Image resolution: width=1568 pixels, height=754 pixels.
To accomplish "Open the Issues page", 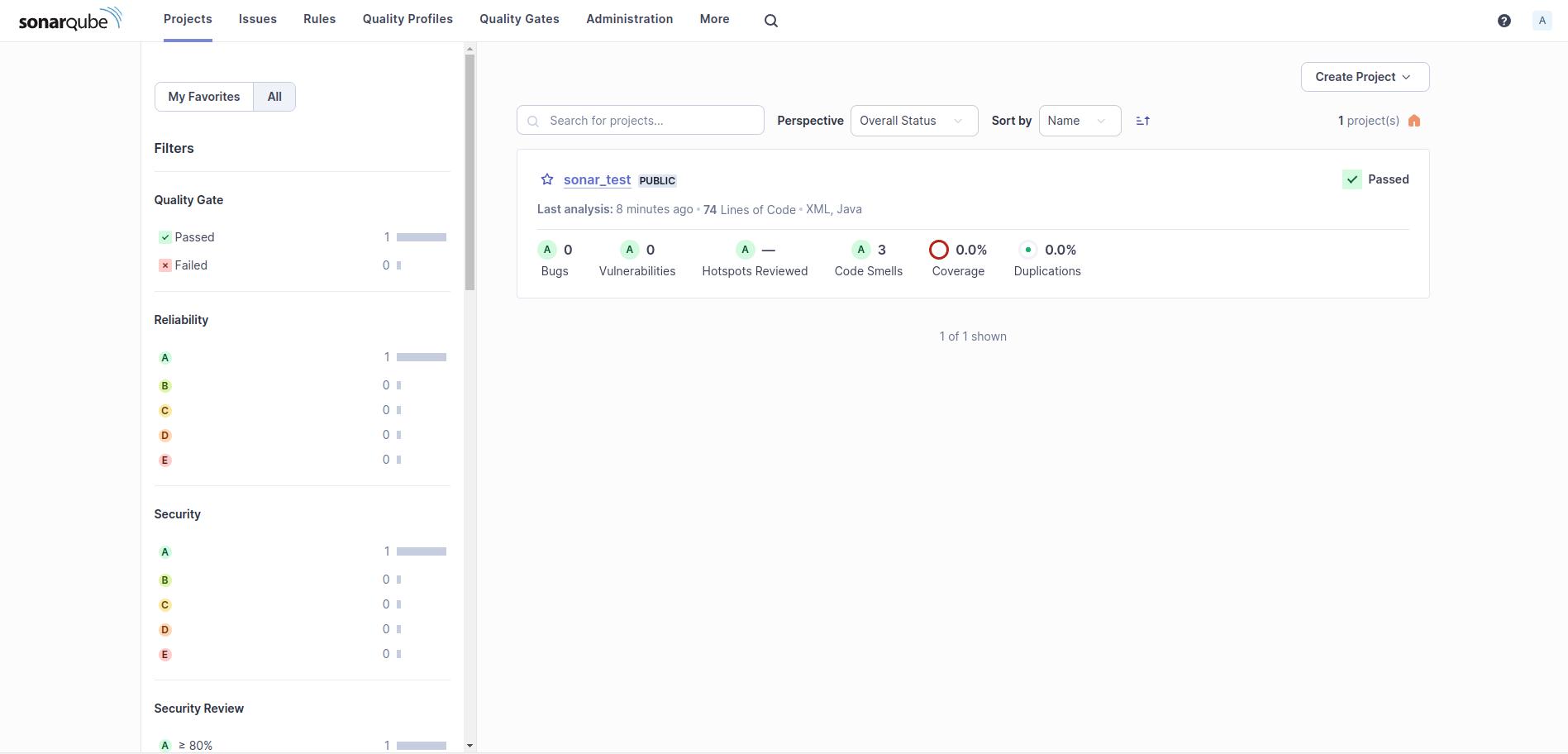I will [258, 19].
